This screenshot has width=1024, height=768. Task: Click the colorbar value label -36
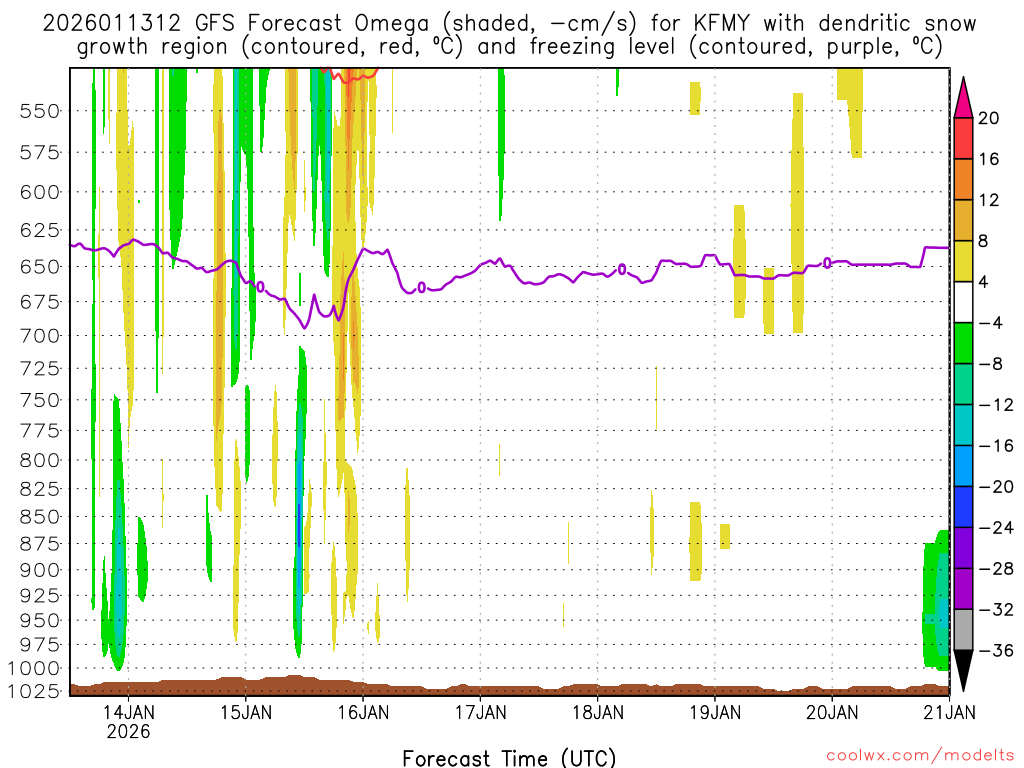[x=996, y=650]
